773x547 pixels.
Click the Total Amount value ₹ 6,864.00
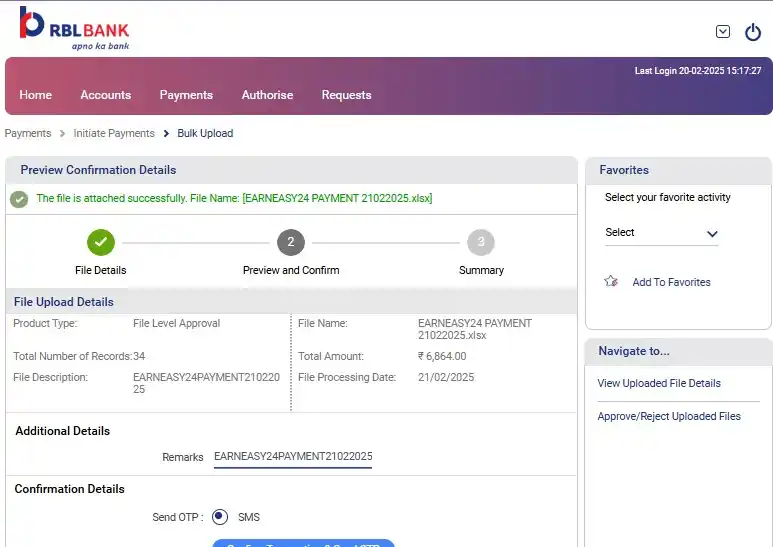442,356
